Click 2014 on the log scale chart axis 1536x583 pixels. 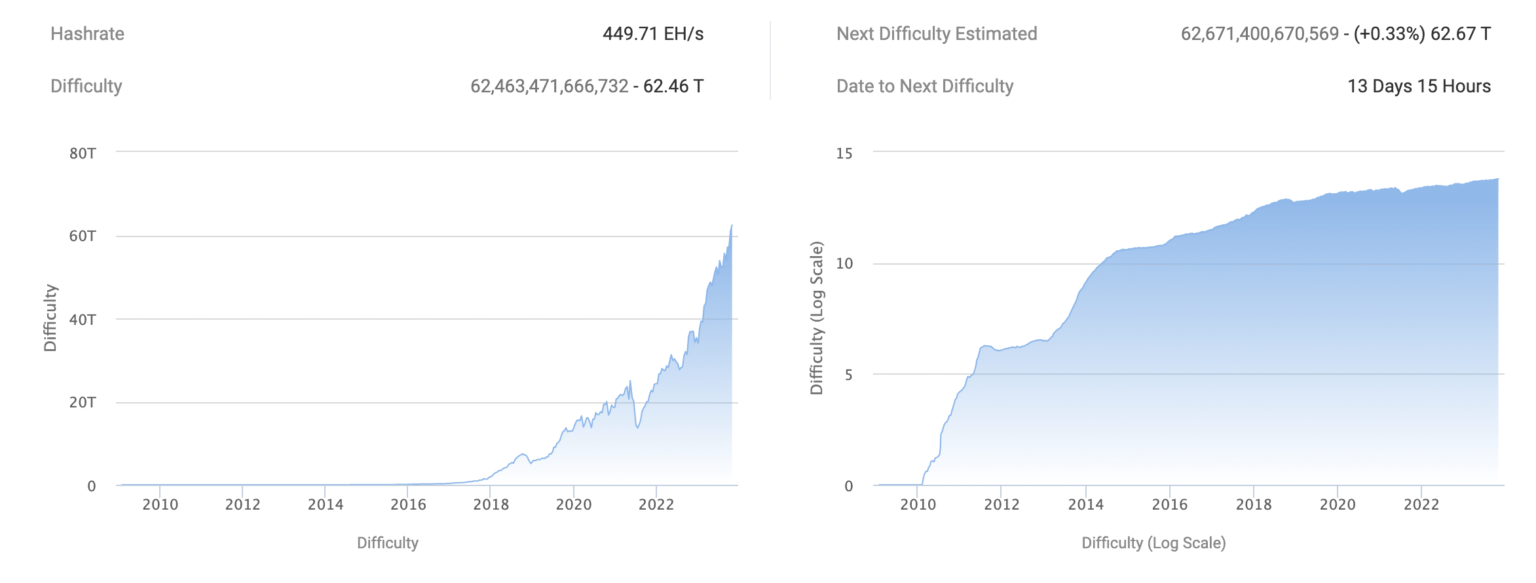click(1086, 505)
